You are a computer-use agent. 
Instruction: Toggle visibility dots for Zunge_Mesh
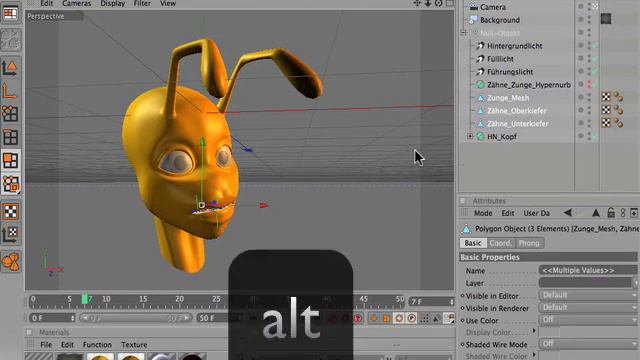589,97
